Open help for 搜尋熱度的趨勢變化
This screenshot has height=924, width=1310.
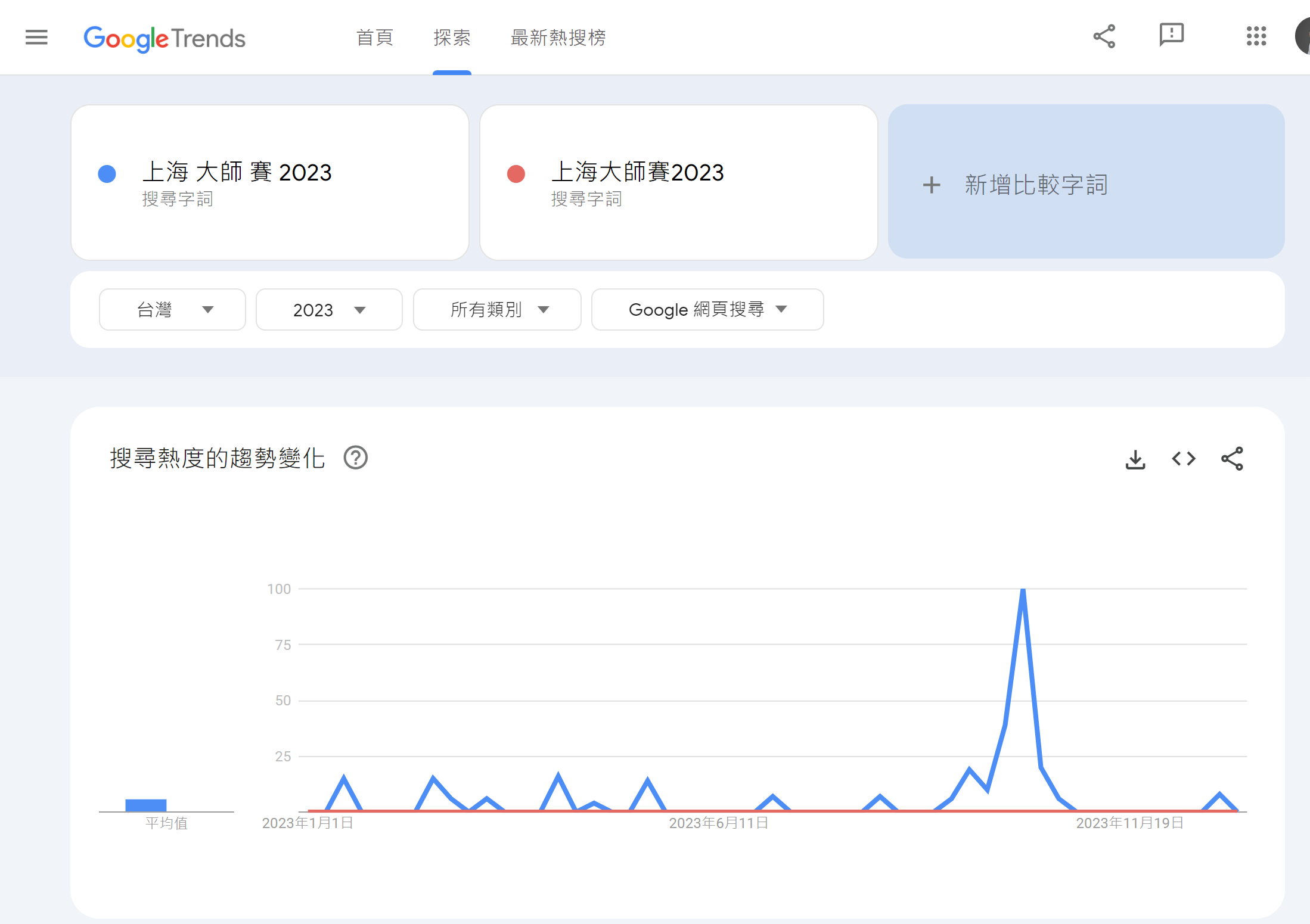pyautogui.click(x=356, y=458)
